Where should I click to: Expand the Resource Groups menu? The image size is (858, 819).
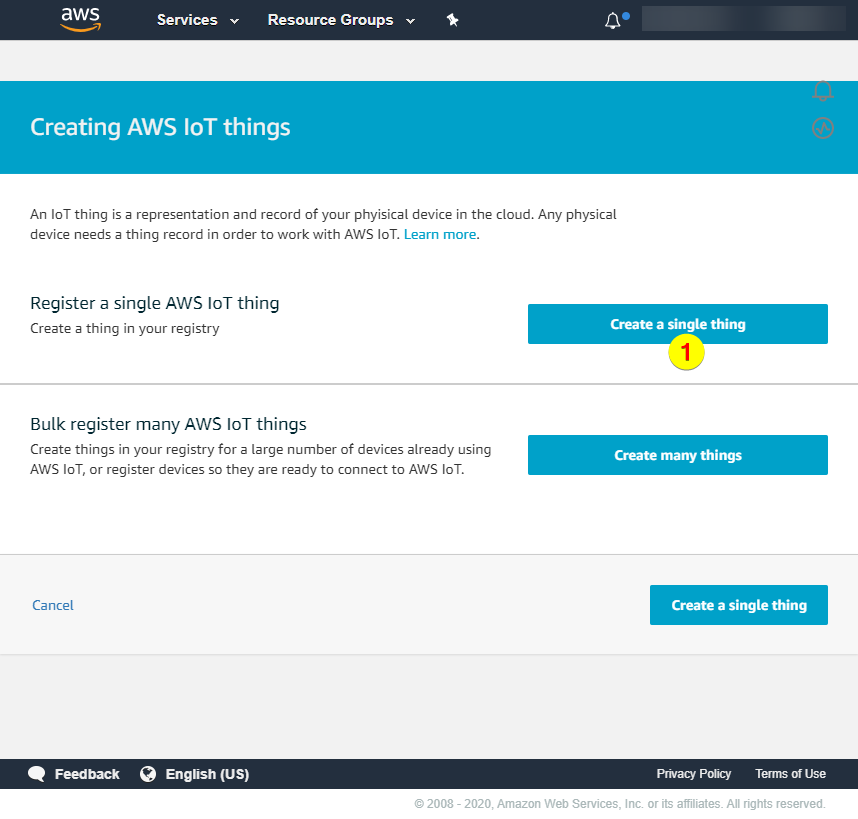(x=339, y=20)
